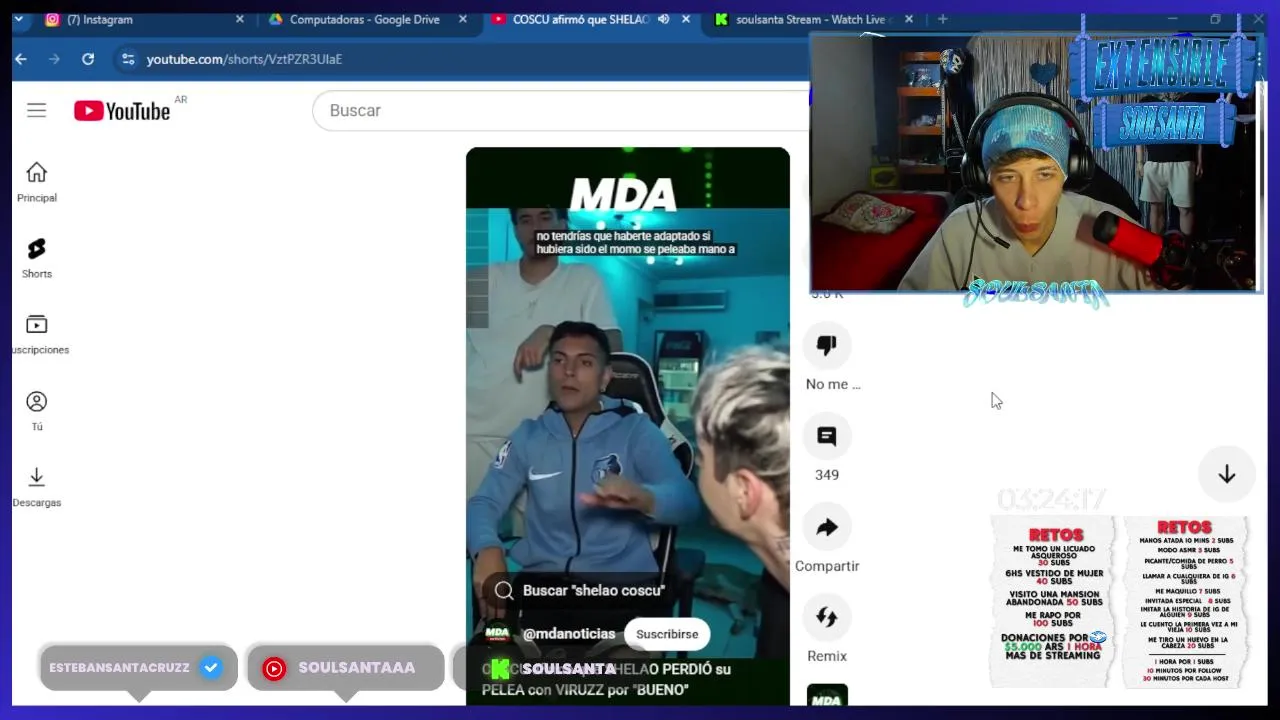Open the tab search dropdown arrow
The width and height of the screenshot is (1280, 720).
(x=20, y=19)
